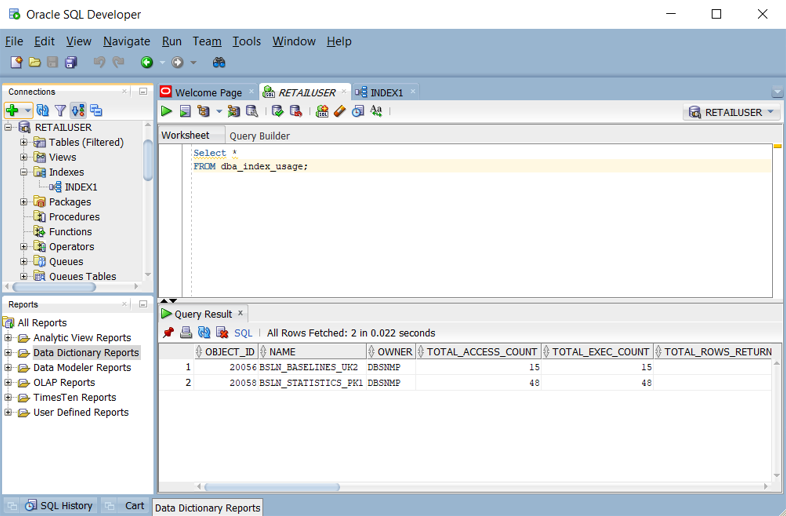This screenshot has width=786, height=516.
Task: Collapse the Indexes tree node
Action: point(24,172)
